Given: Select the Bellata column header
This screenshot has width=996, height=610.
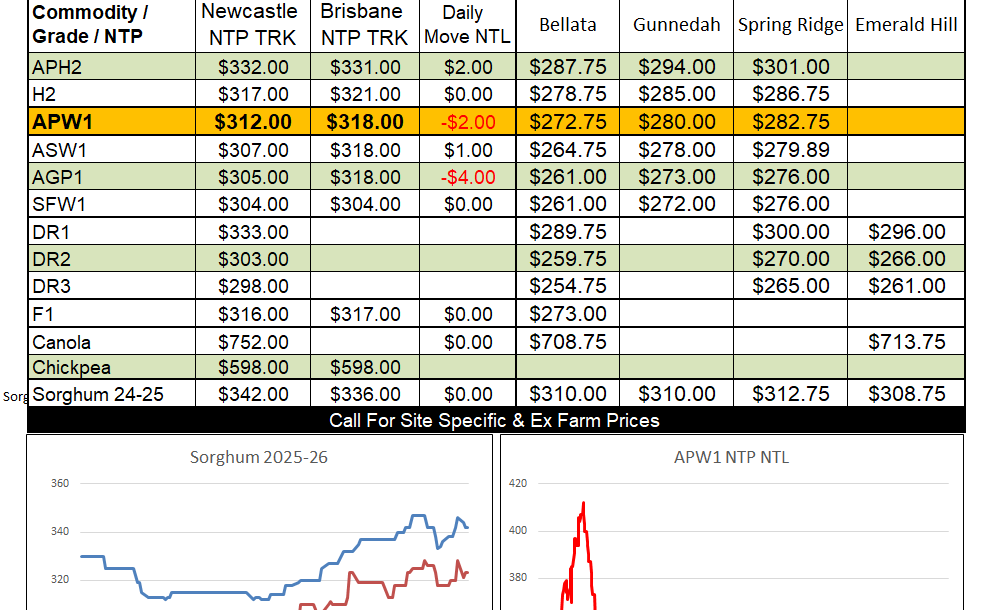Looking at the screenshot, I should pyautogui.click(x=568, y=25).
